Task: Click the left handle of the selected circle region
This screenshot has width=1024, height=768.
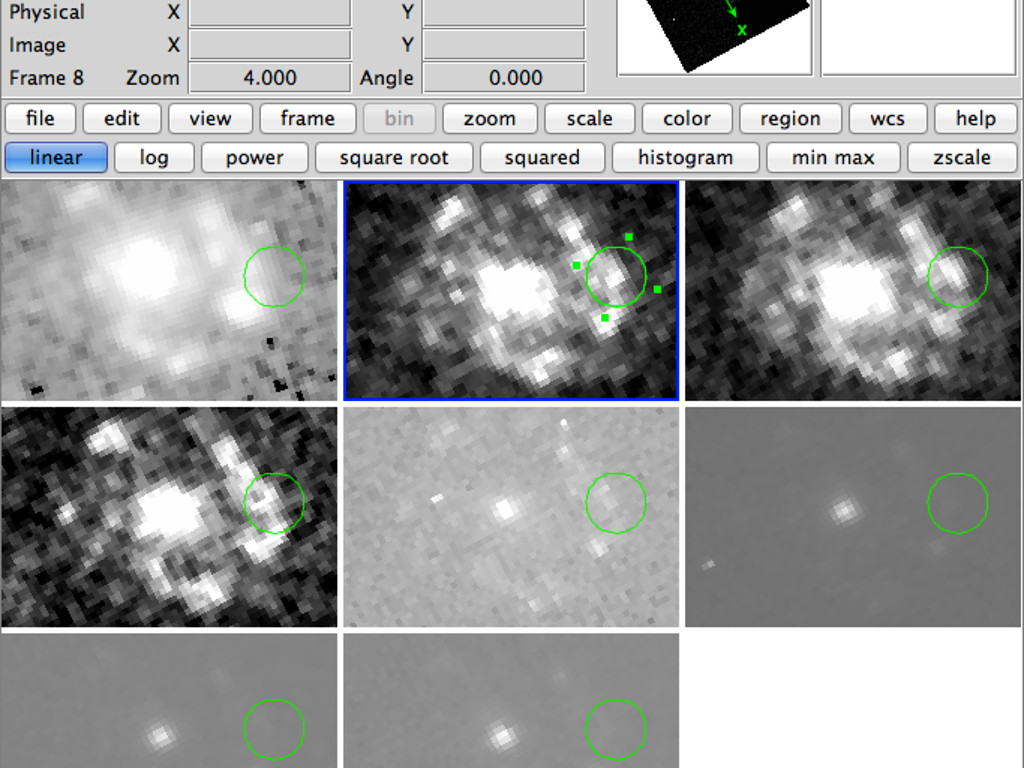Action: pyautogui.click(x=576, y=265)
